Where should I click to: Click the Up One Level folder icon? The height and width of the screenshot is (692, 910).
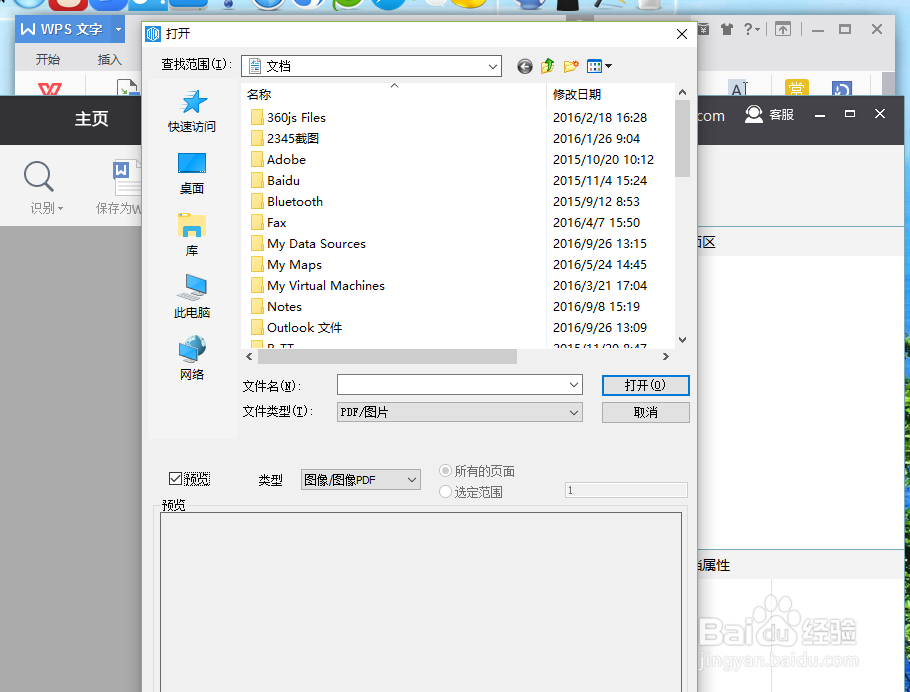pos(547,66)
